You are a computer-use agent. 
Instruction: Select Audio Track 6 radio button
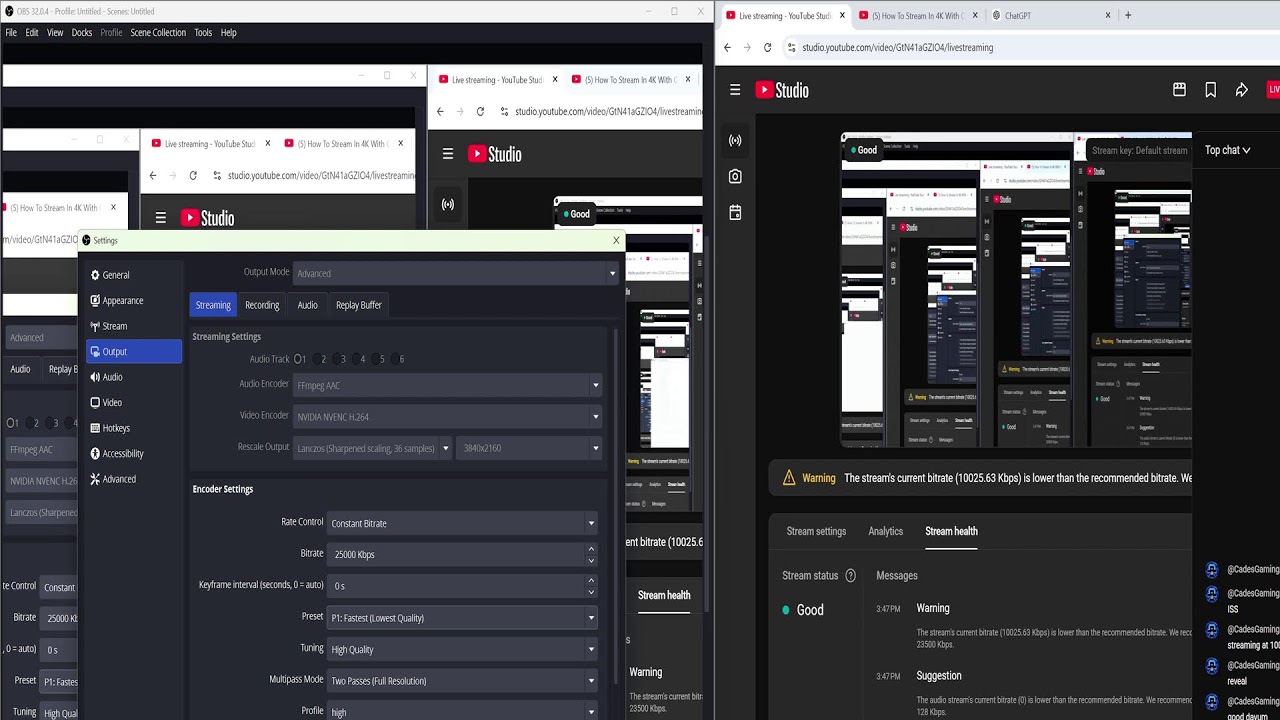397,359
